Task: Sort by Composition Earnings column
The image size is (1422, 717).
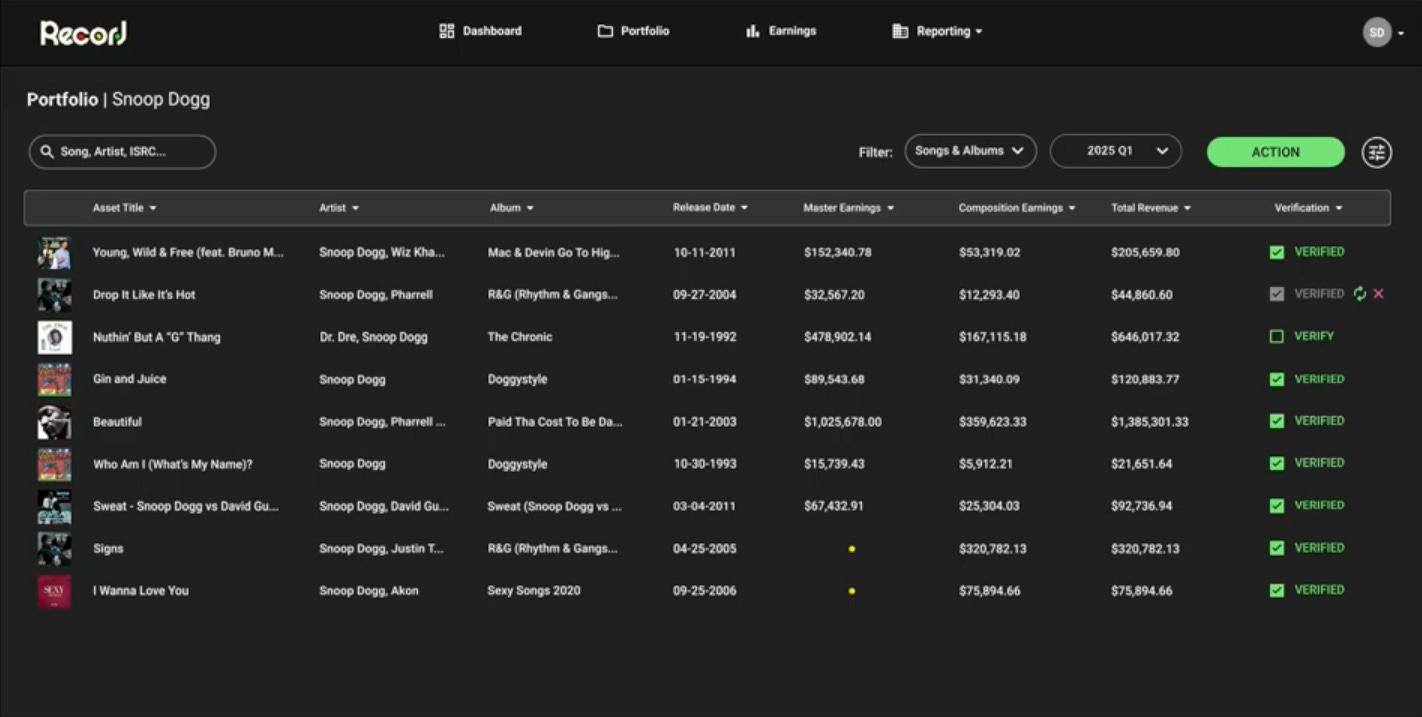Action: tap(1017, 208)
